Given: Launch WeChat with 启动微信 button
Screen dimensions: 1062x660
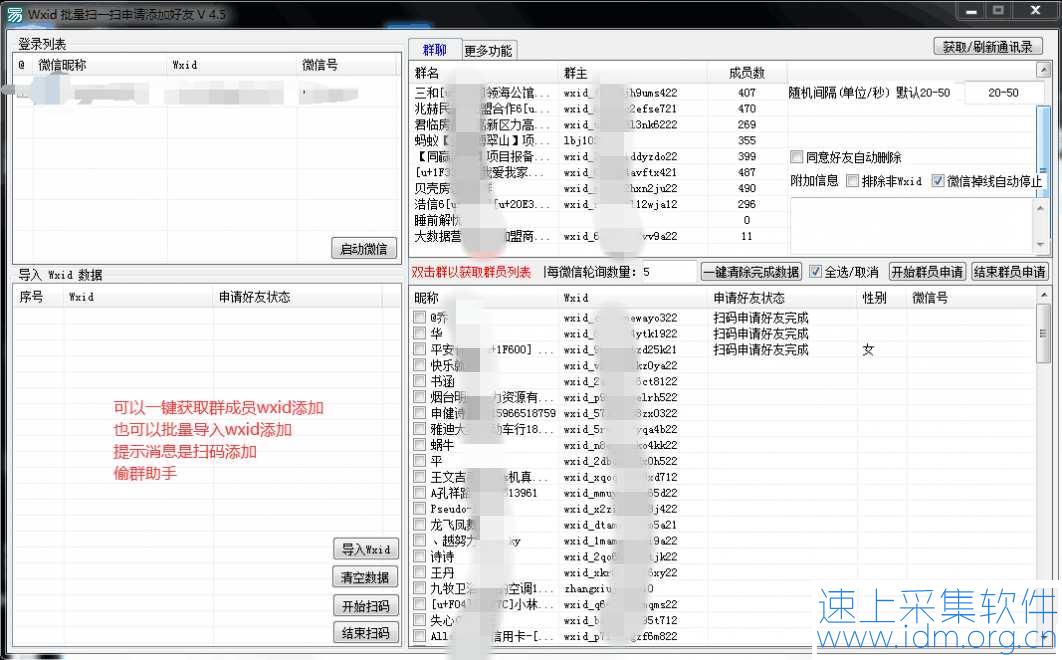Looking at the screenshot, I should tap(364, 249).
